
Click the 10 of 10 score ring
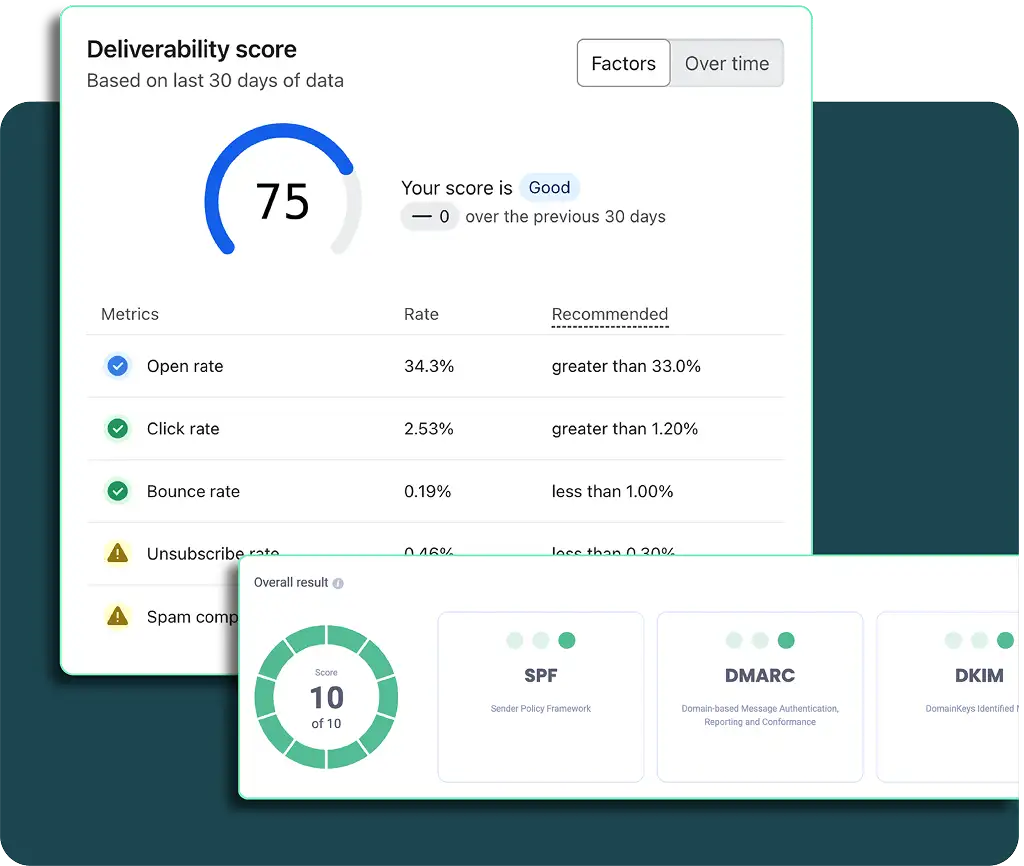point(326,697)
